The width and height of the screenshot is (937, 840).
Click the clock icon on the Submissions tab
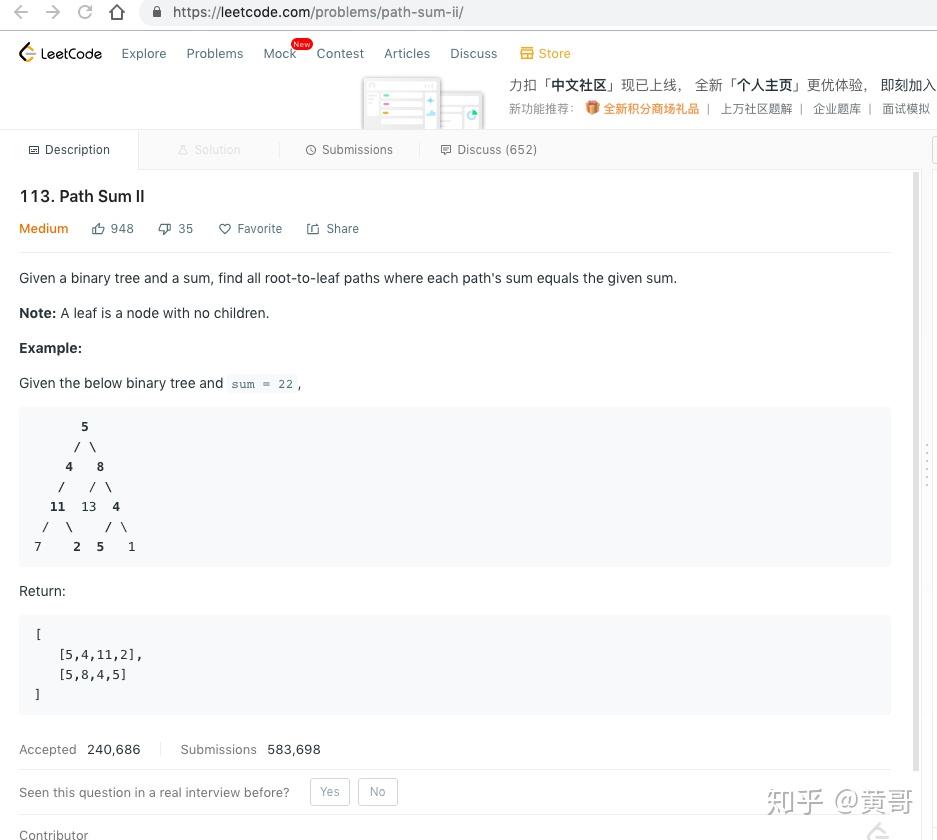311,149
